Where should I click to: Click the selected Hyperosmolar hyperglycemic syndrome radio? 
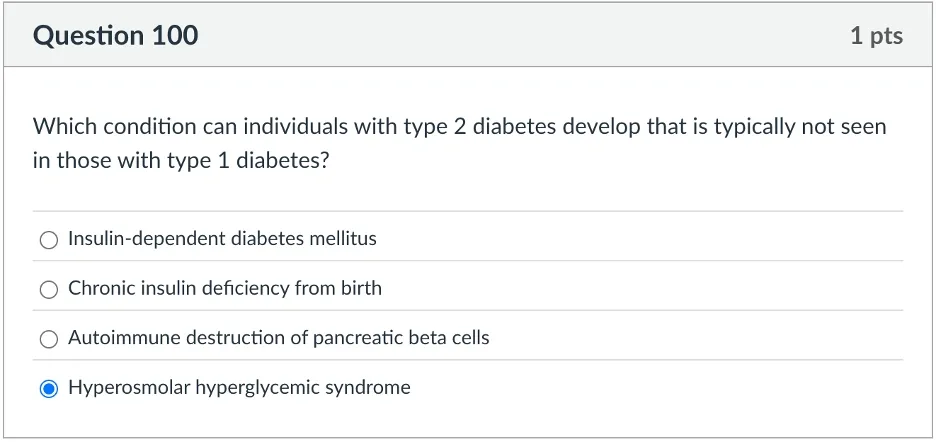pos(49,389)
